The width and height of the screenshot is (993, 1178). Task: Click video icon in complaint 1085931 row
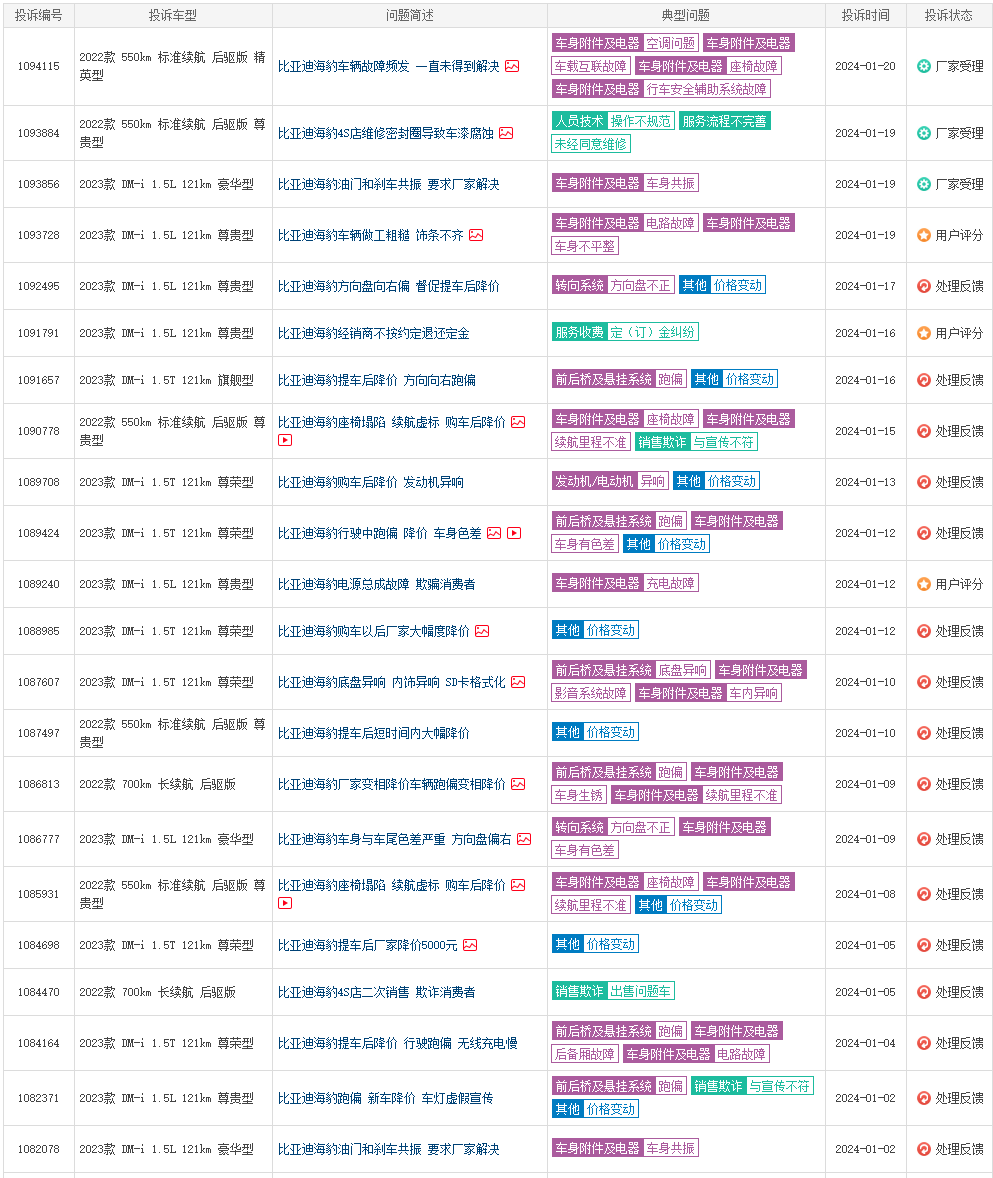click(285, 903)
